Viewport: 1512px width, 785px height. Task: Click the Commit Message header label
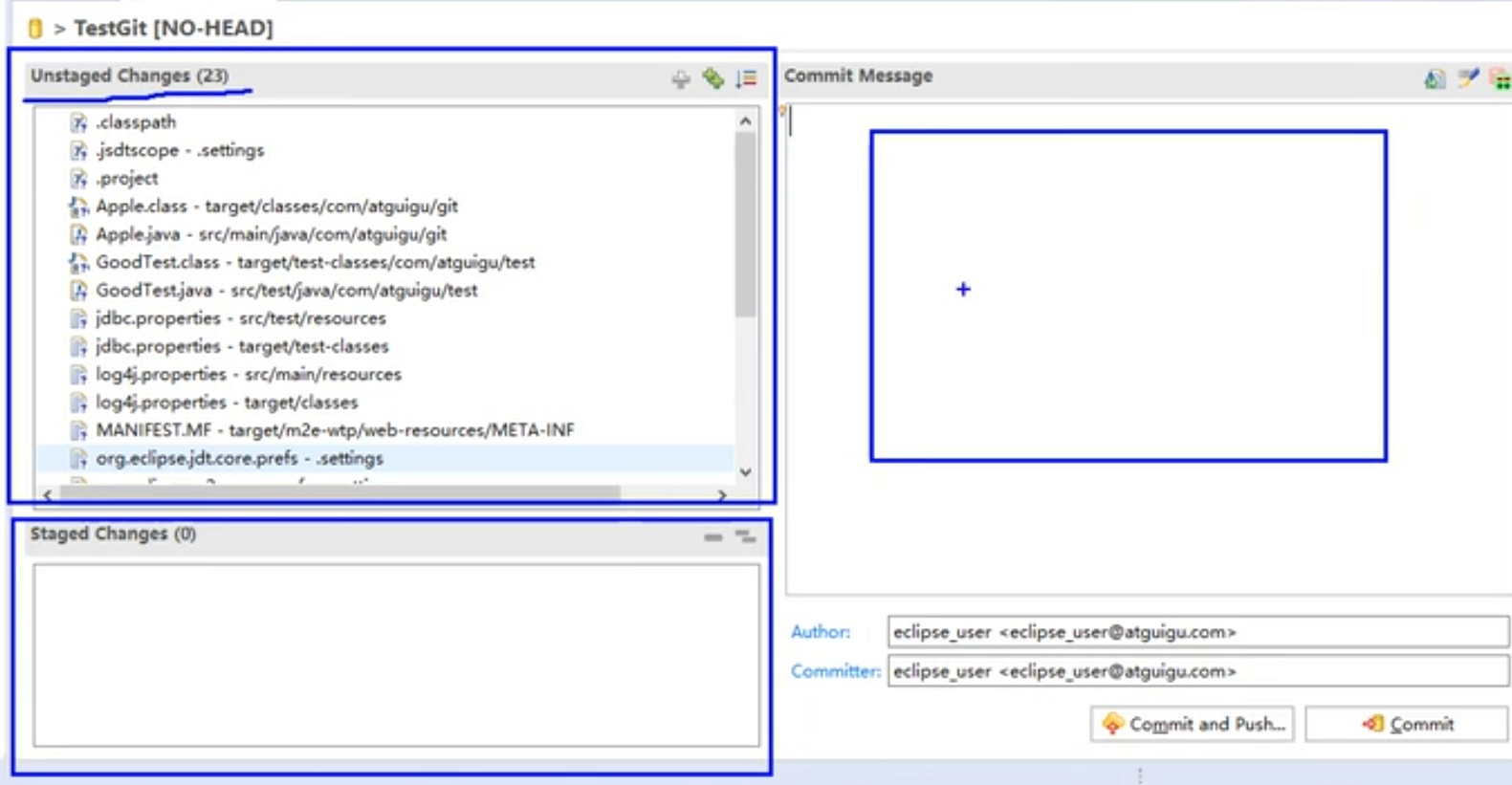858,76
